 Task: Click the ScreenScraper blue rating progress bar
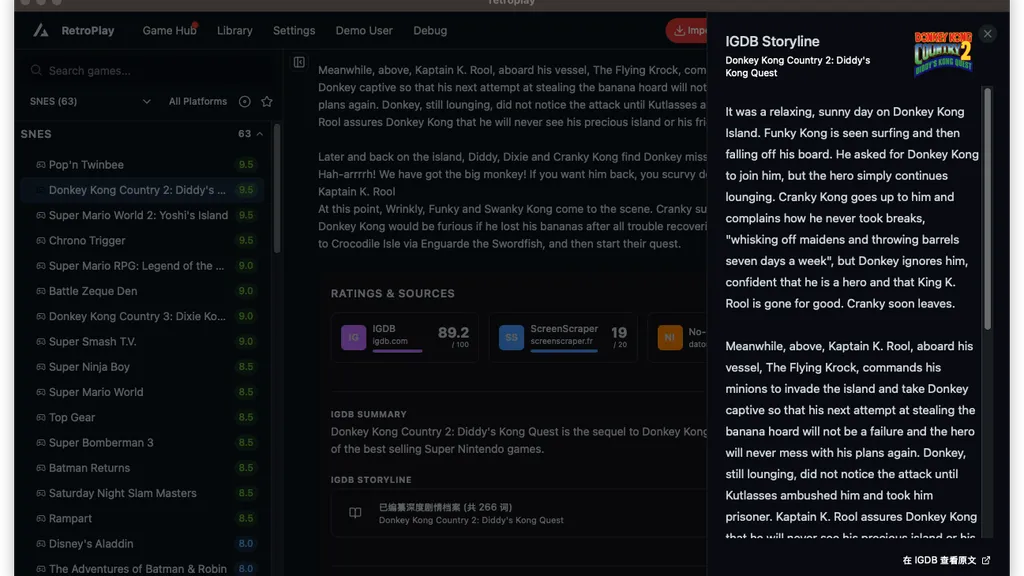564,351
